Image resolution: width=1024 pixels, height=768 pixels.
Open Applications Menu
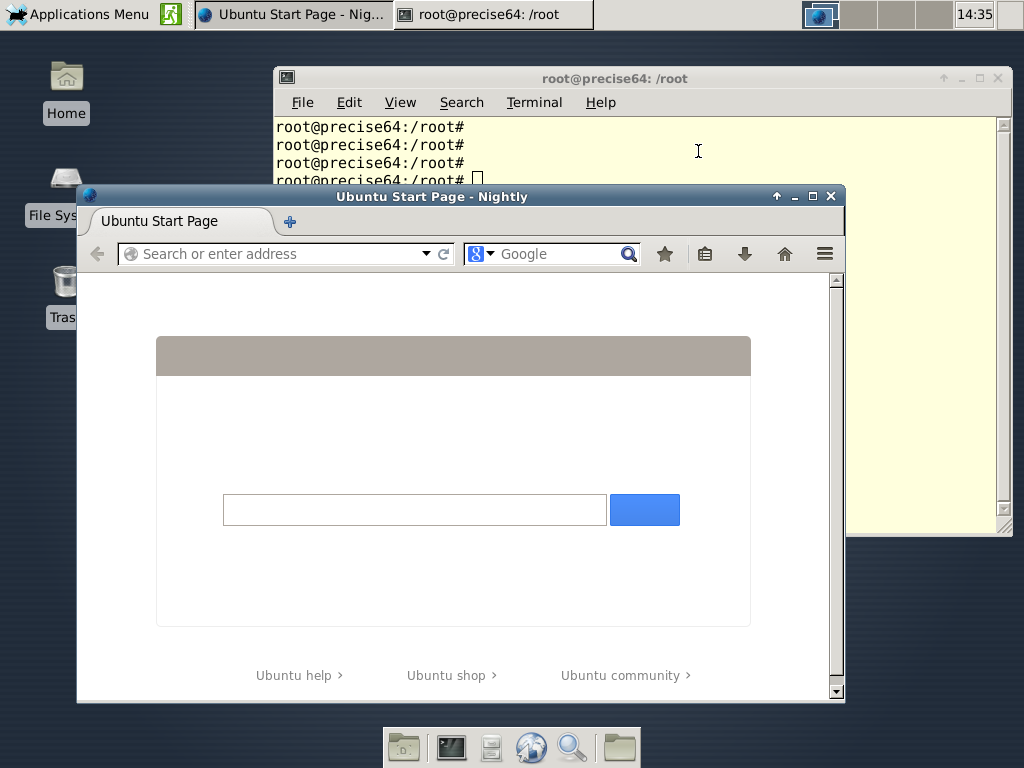[78, 14]
